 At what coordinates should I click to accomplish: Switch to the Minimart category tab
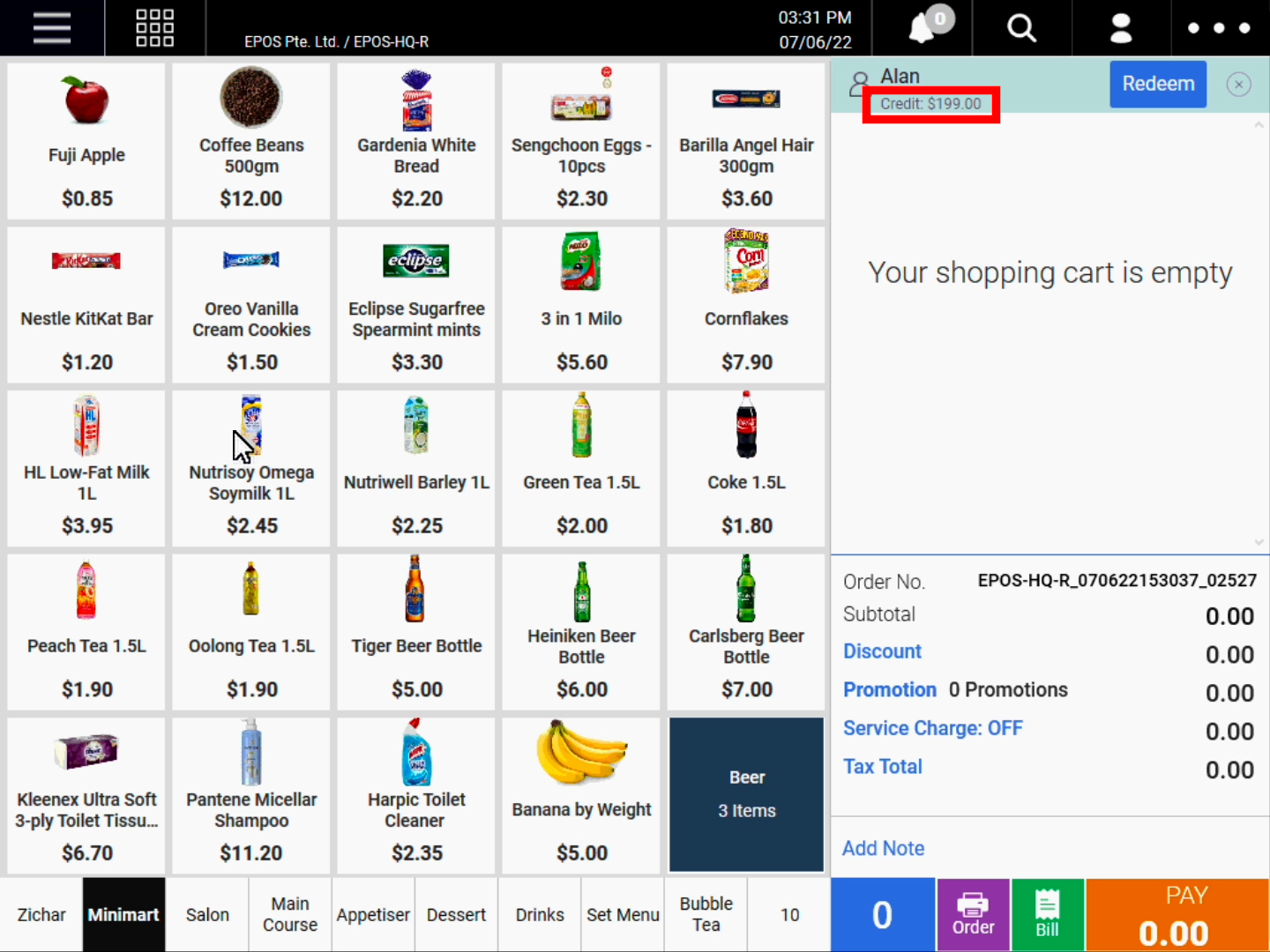point(123,915)
